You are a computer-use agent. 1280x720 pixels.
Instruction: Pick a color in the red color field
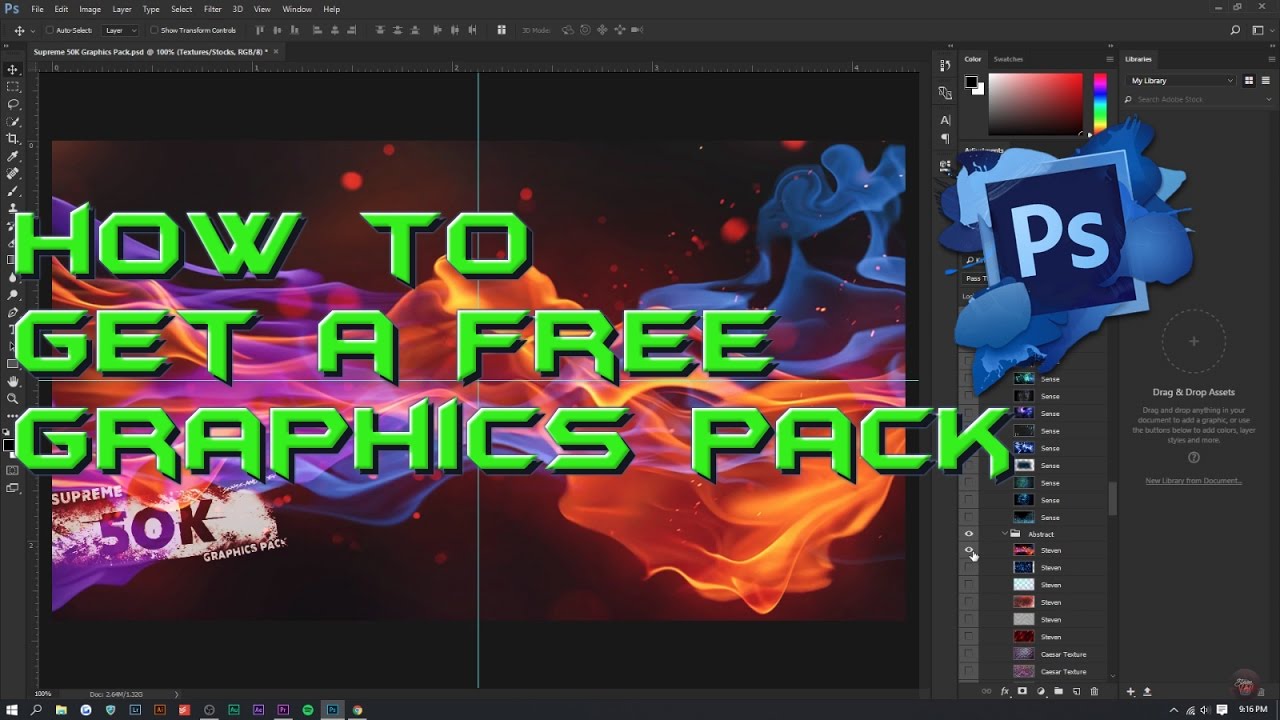(1035, 104)
